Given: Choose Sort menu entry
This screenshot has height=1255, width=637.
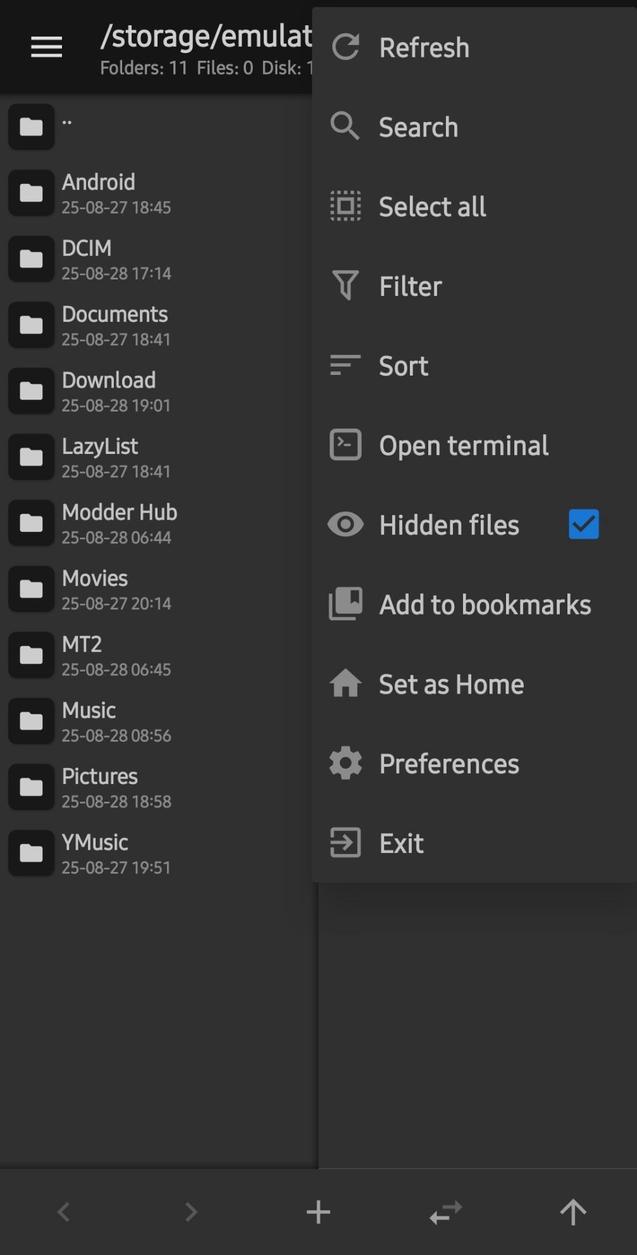Looking at the screenshot, I should [474, 366].
